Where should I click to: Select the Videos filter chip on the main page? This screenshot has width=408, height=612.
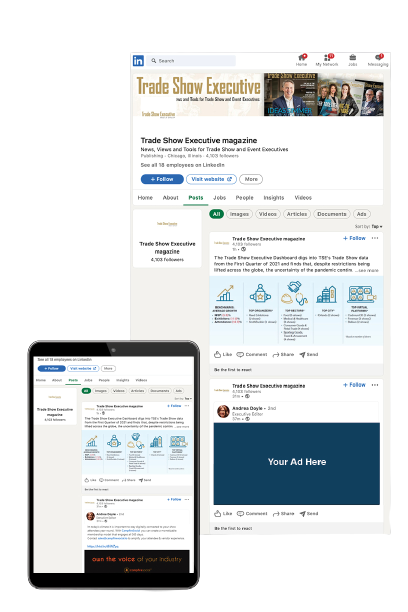point(268,214)
